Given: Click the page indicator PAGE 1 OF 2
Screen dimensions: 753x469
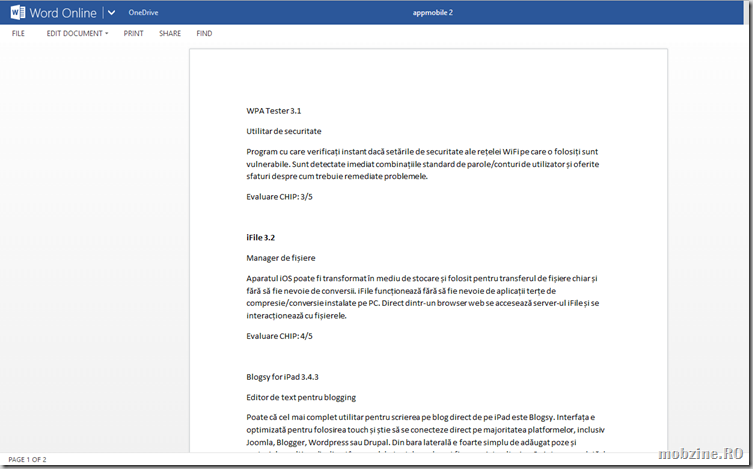Looking at the screenshot, I should (27, 459).
